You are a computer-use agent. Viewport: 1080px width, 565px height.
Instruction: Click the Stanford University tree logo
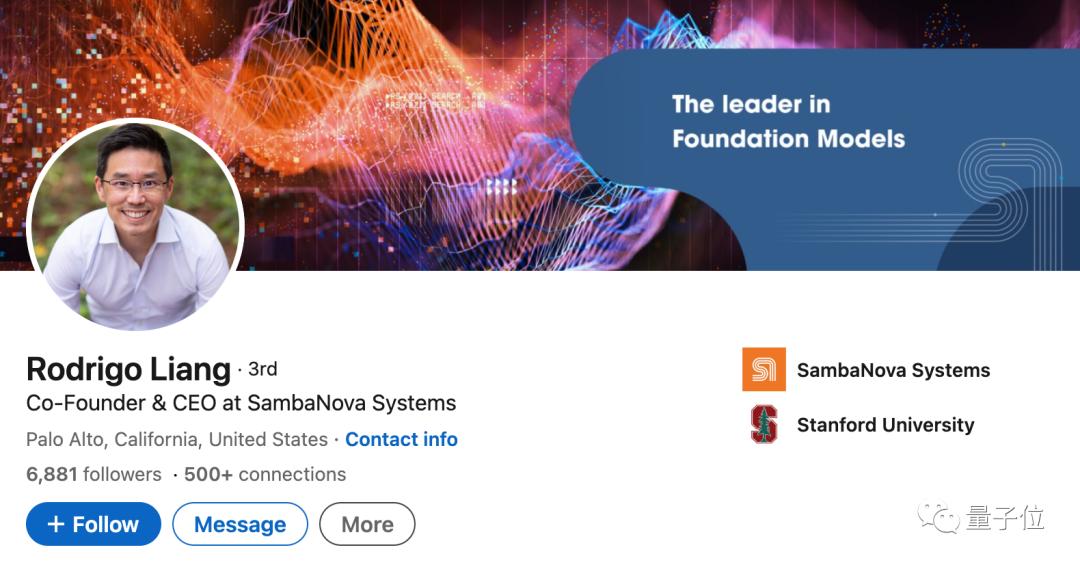click(764, 424)
